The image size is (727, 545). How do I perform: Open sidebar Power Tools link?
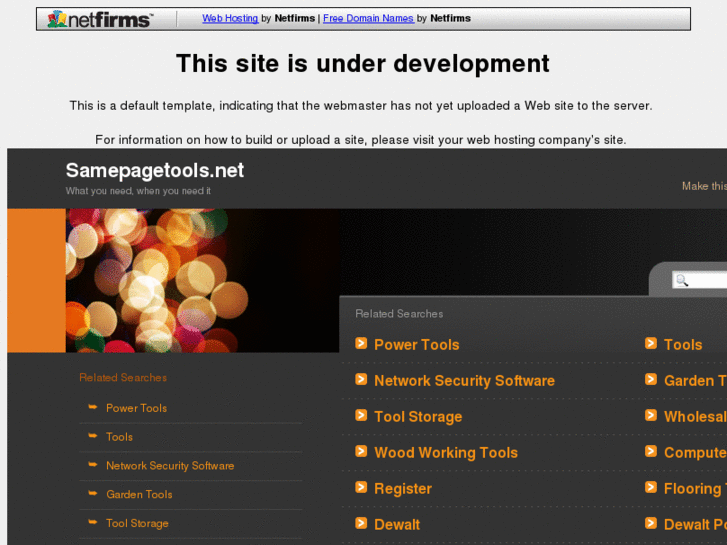[136, 408]
